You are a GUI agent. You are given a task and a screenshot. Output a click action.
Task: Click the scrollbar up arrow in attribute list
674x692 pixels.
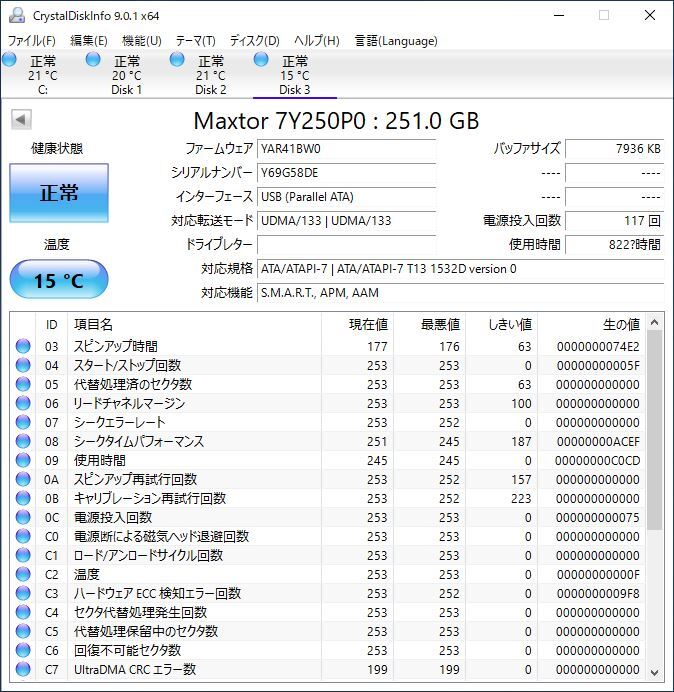[x=655, y=323]
